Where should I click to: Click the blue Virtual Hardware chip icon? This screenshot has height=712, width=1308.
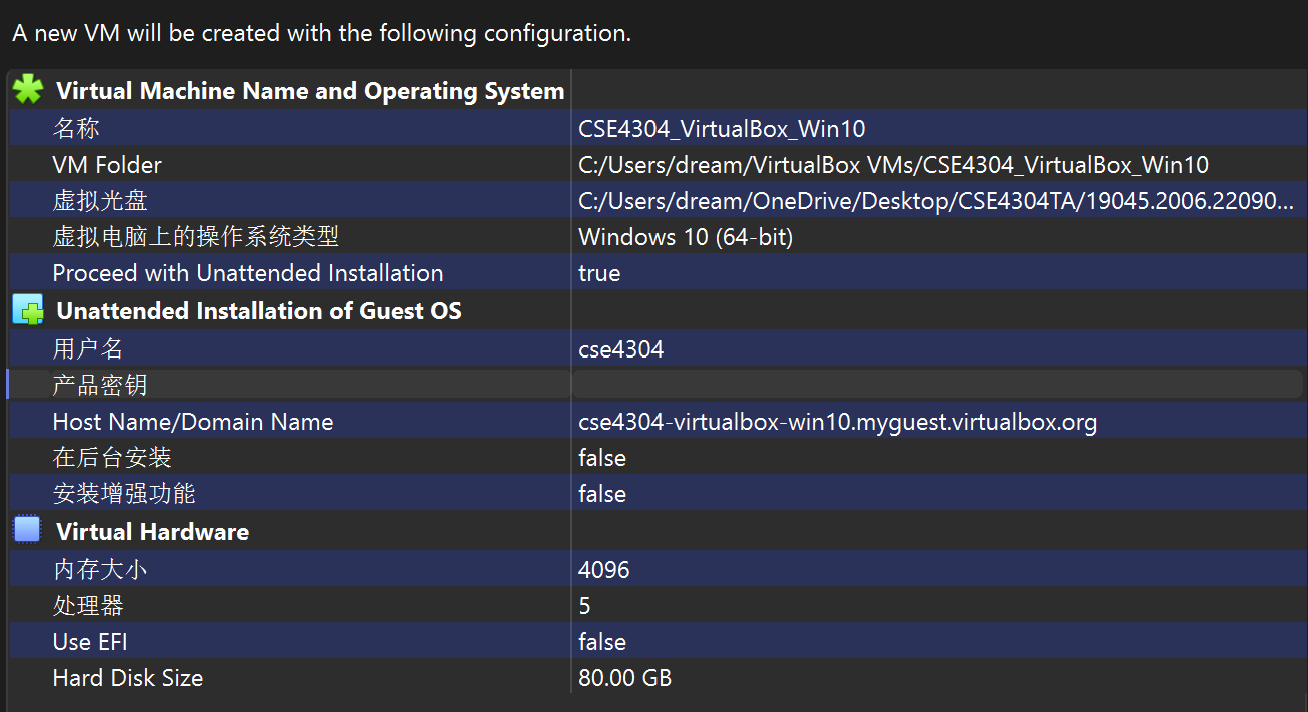(x=28, y=530)
